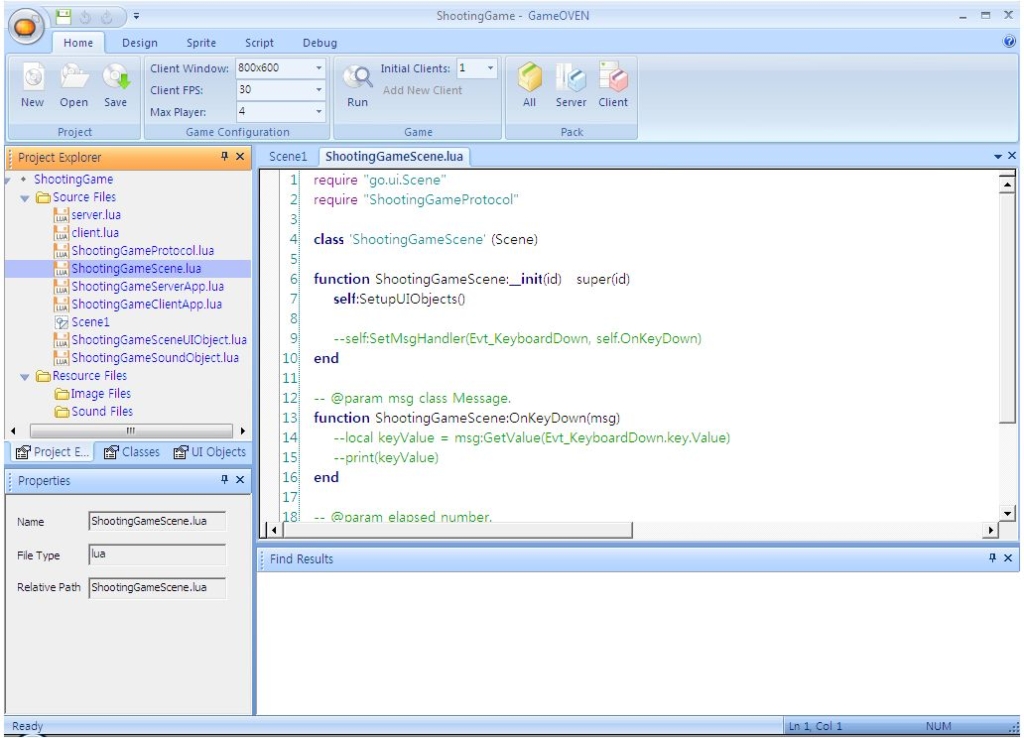Select ShootingGameProtocol.lua file
Image resolution: width=1024 pixels, height=738 pixels.
pyautogui.click(x=142, y=251)
